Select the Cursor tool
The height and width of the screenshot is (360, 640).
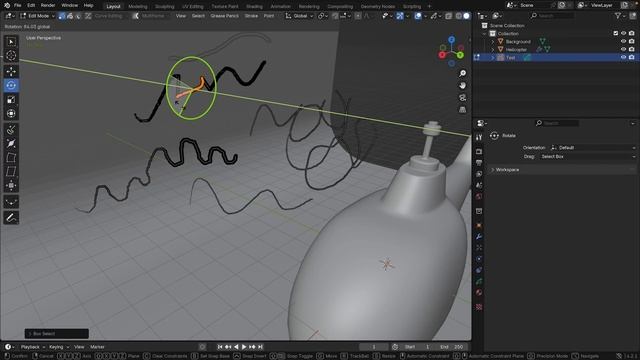click(11, 56)
